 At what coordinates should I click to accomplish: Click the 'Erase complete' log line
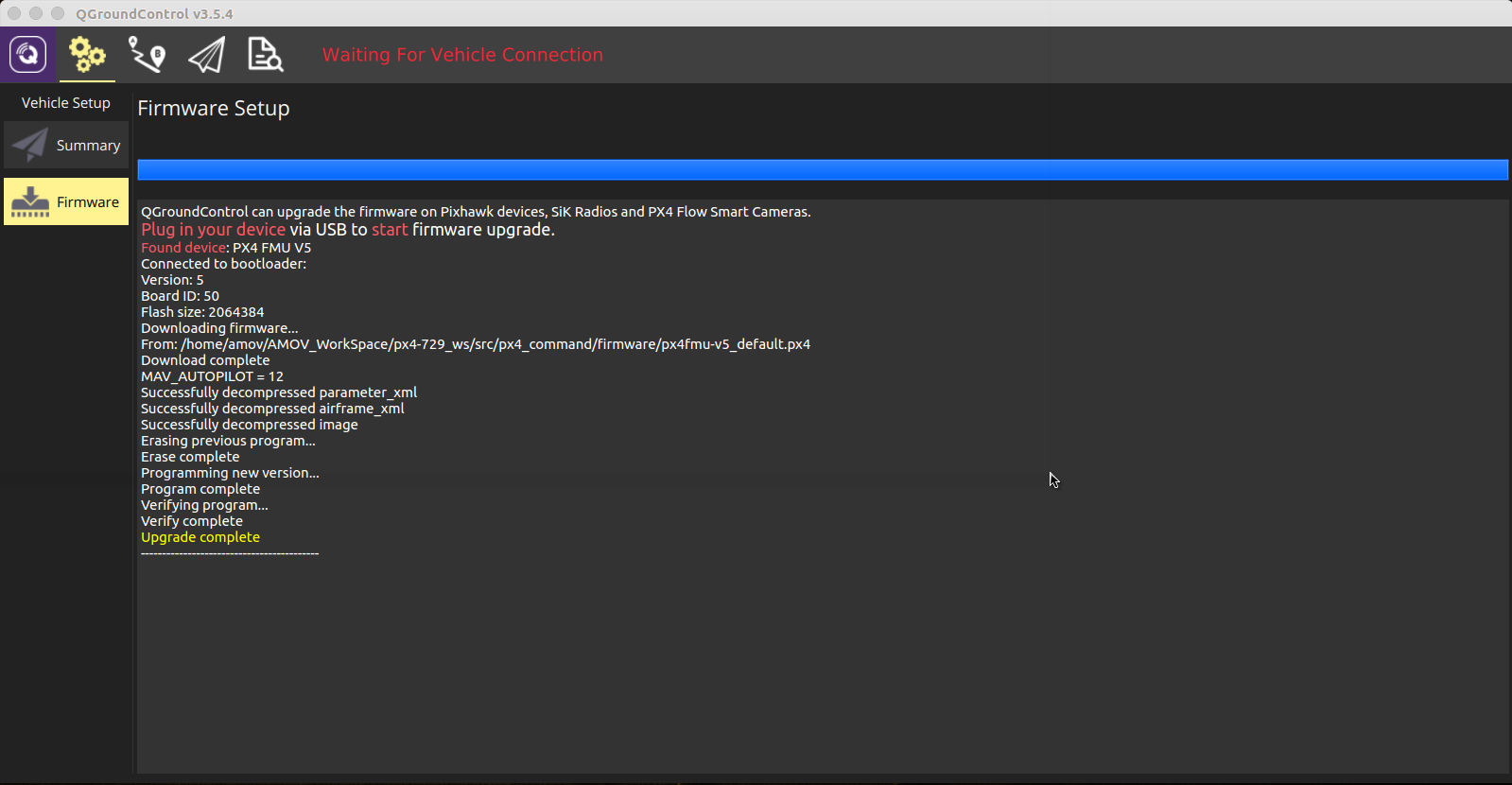pos(190,457)
